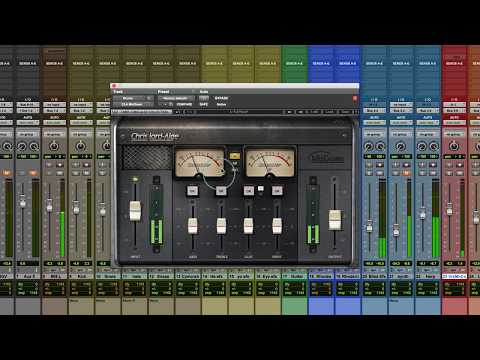Click the red target button in the plugin header
The image size is (480, 360).
pos(355,98)
